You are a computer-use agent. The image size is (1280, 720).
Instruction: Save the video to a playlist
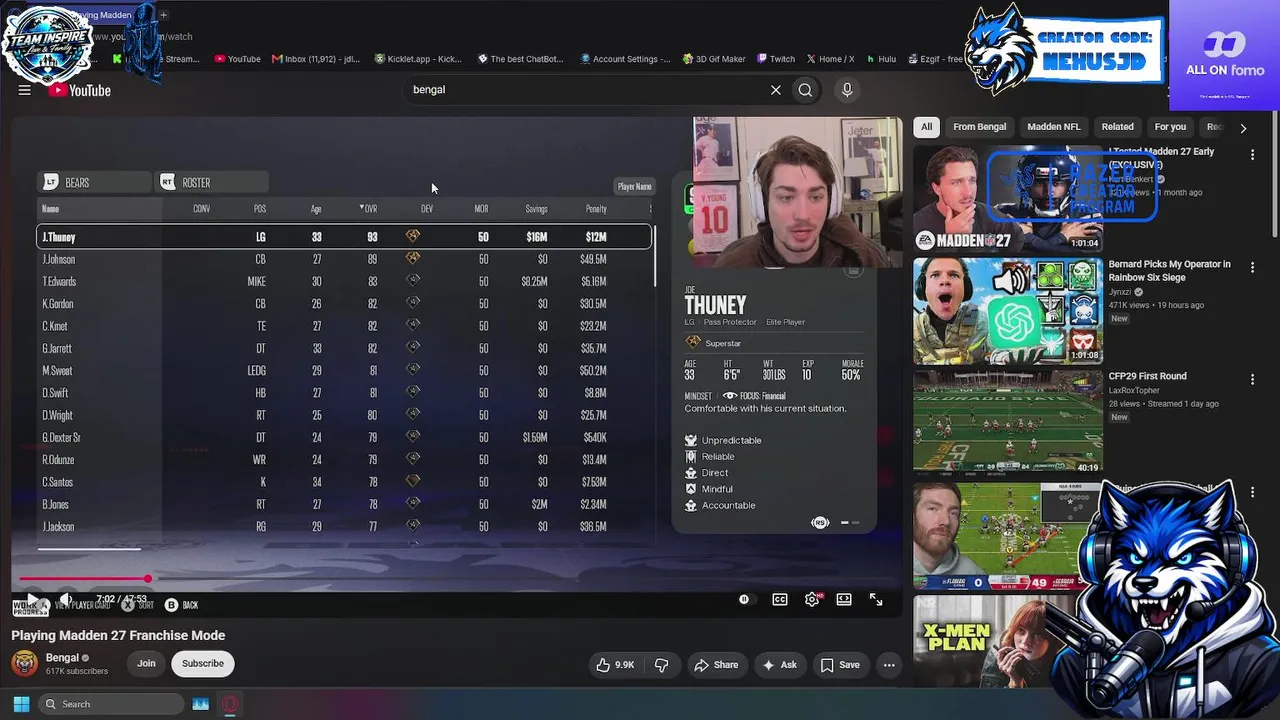(x=840, y=665)
